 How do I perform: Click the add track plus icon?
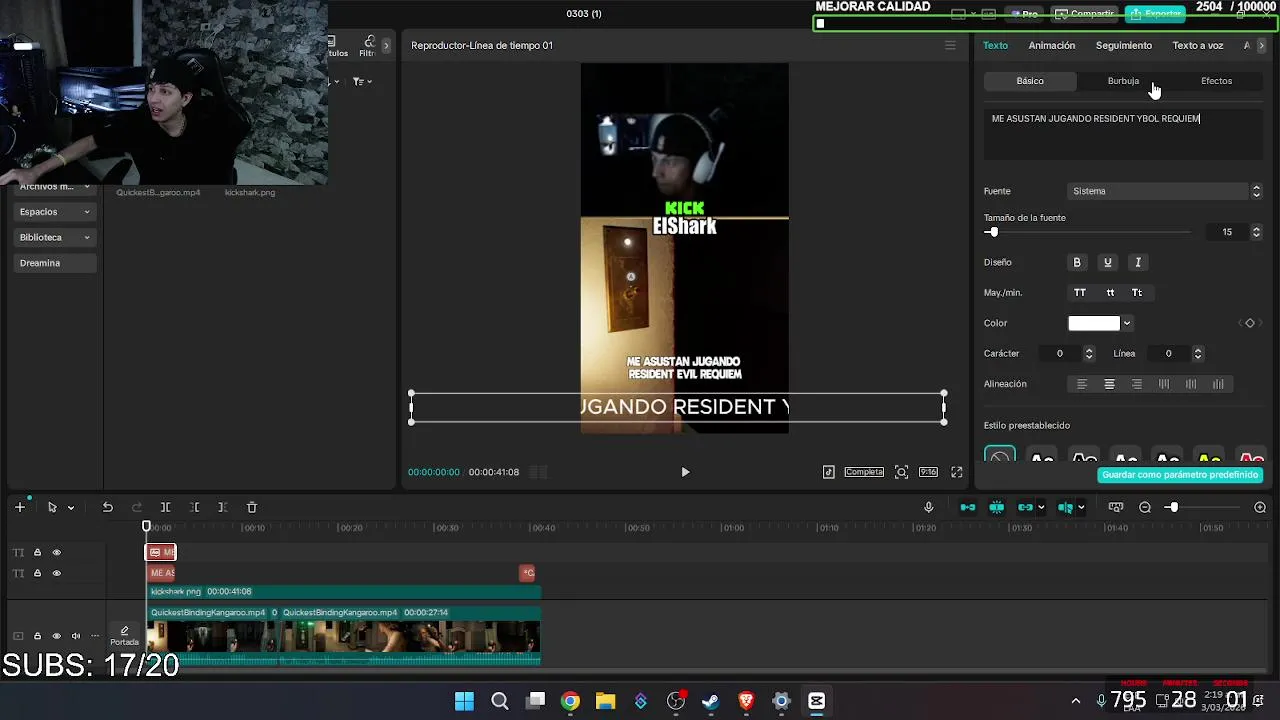click(x=19, y=507)
